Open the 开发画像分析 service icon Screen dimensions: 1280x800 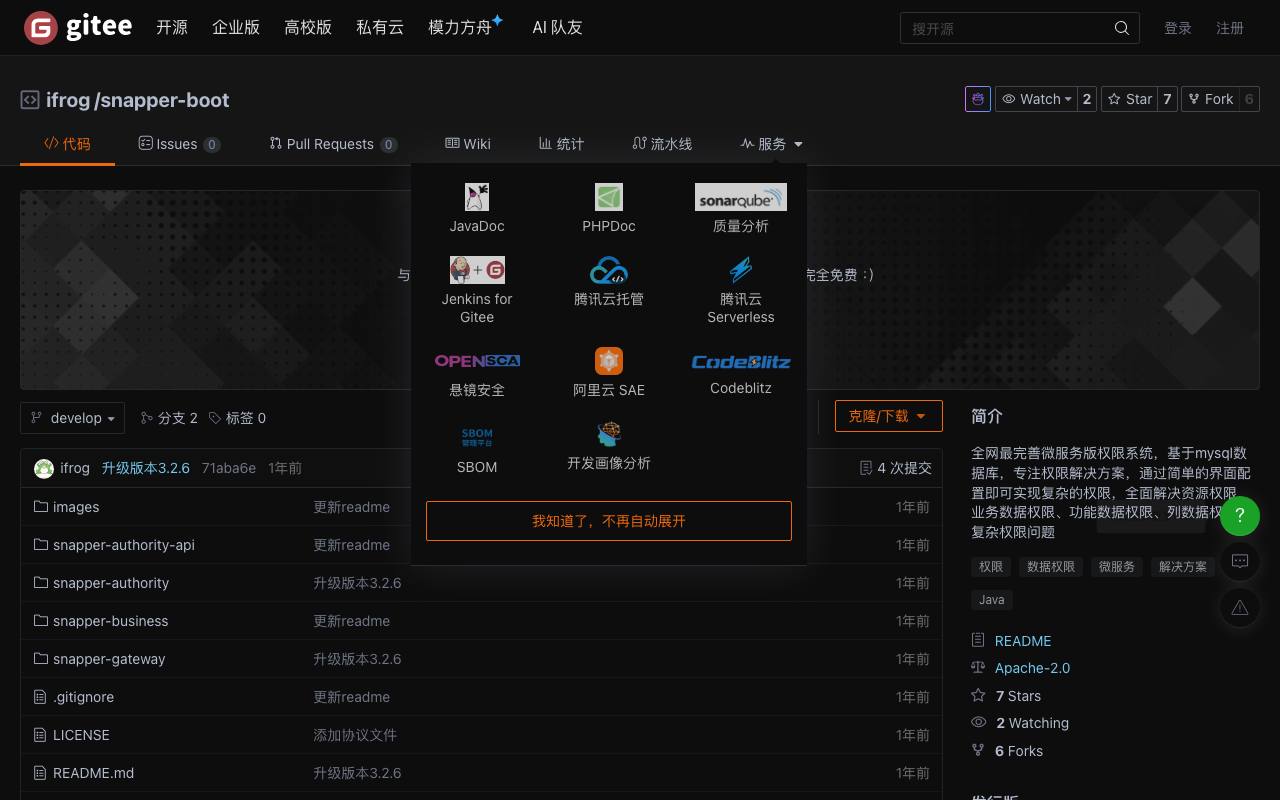609,434
